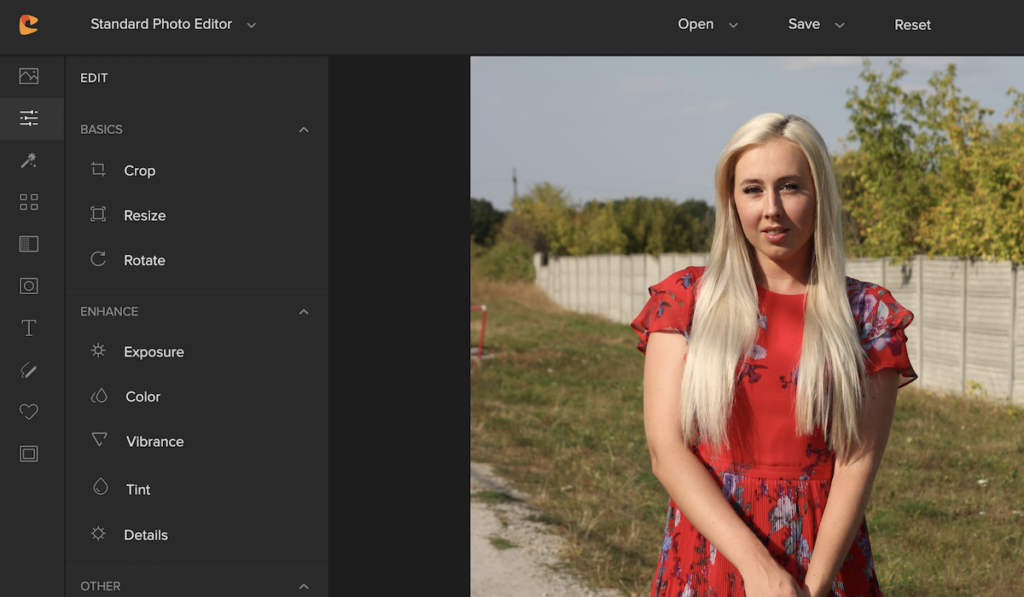
Task: Select the Text tool icon
Action: (29, 328)
